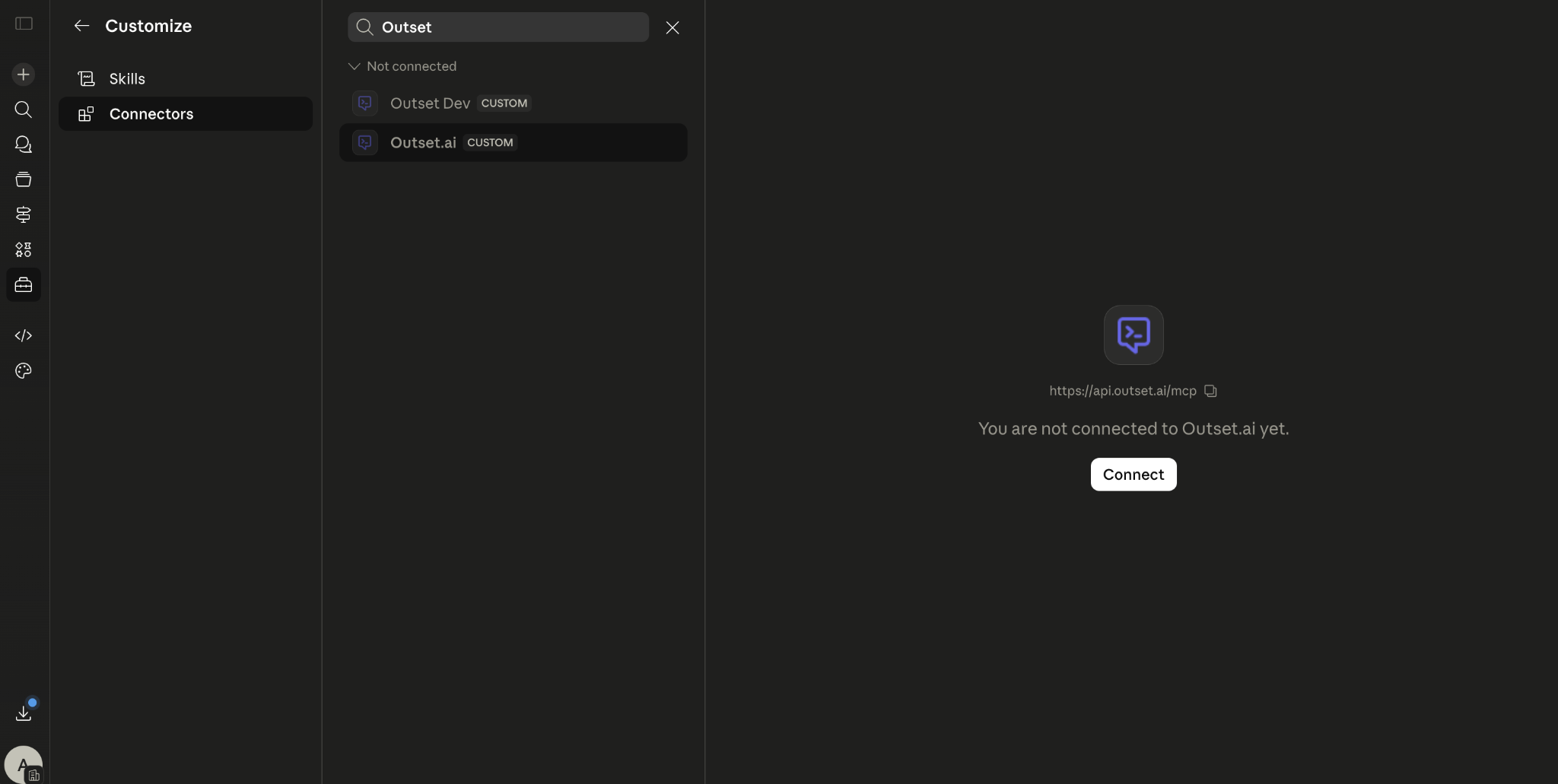Click the magnifier icon in search box
This screenshot has width=1558, height=784.
pyautogui.click(x=365, y=27)
